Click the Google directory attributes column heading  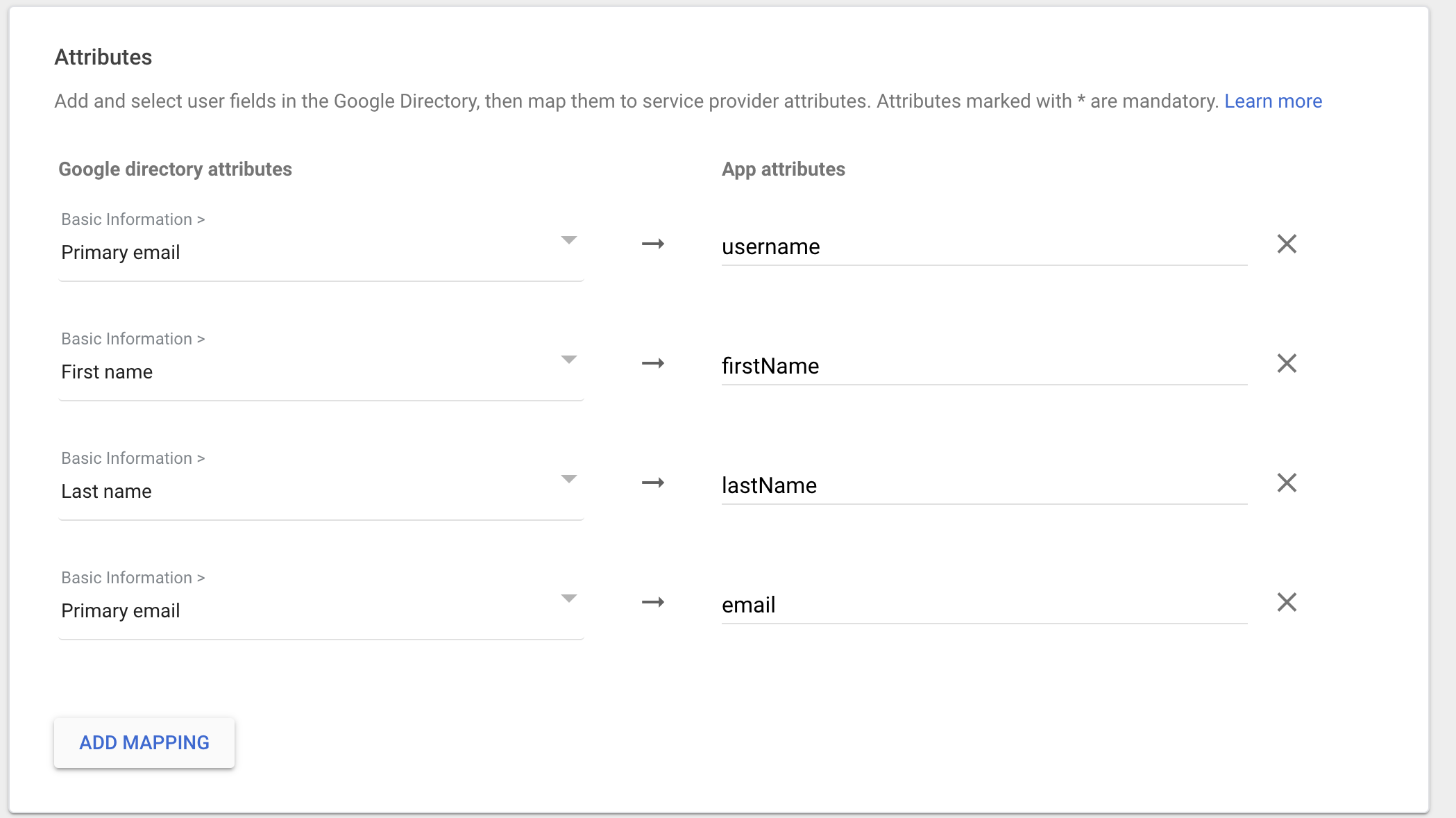(175, 169)
